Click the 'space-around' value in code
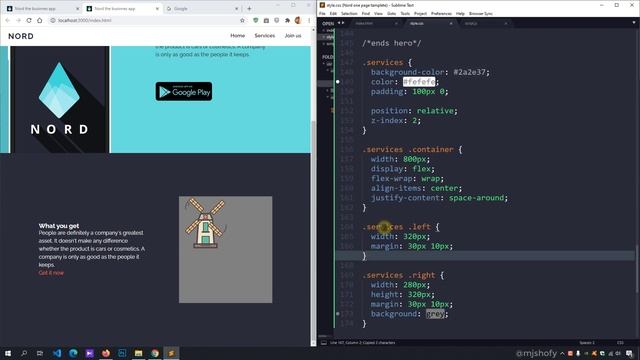 pos(476,198)
